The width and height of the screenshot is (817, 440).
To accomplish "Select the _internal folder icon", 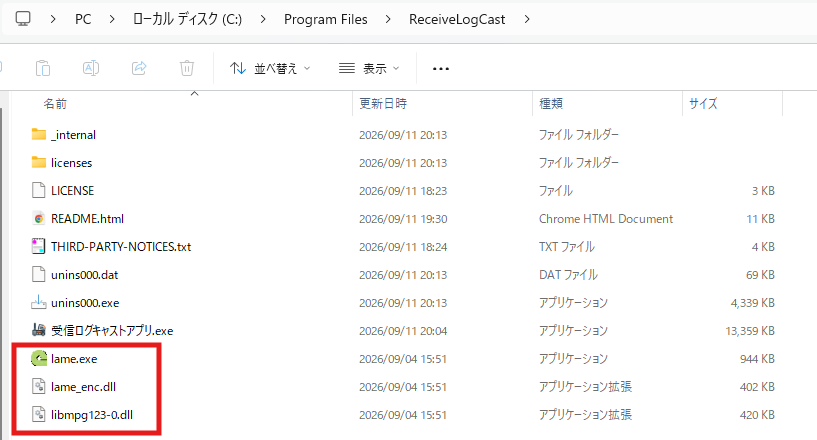I will pos(39,135).
